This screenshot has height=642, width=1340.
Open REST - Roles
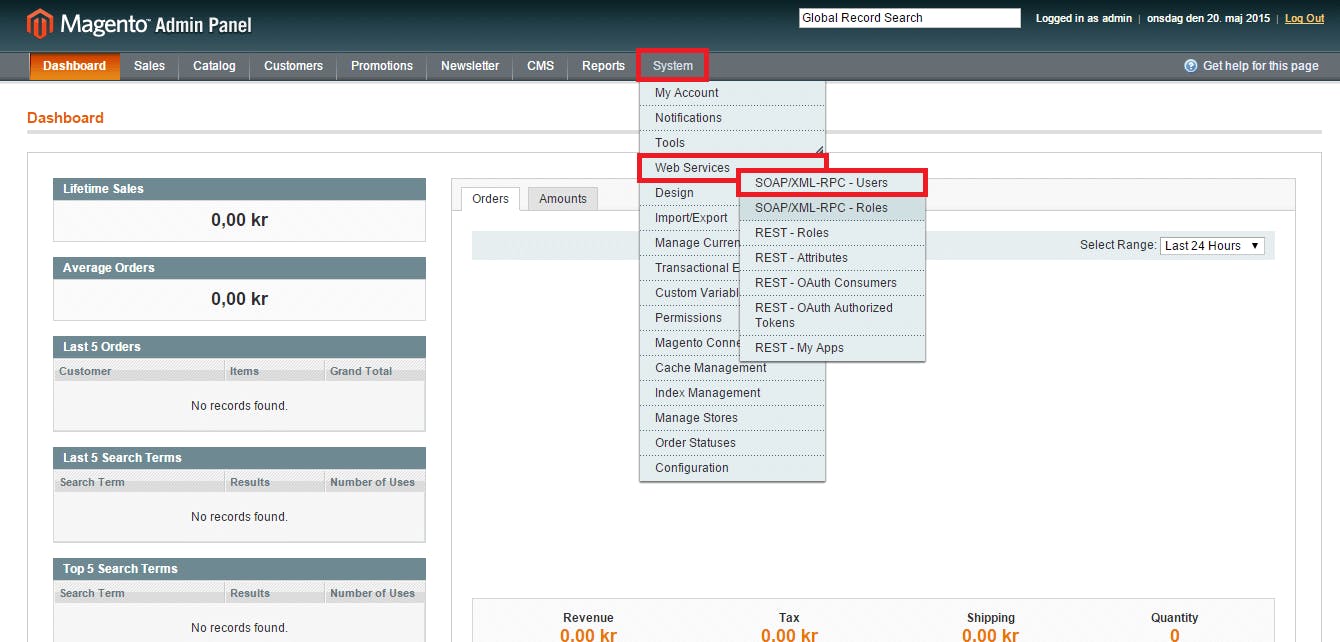[x=833, y=233]
